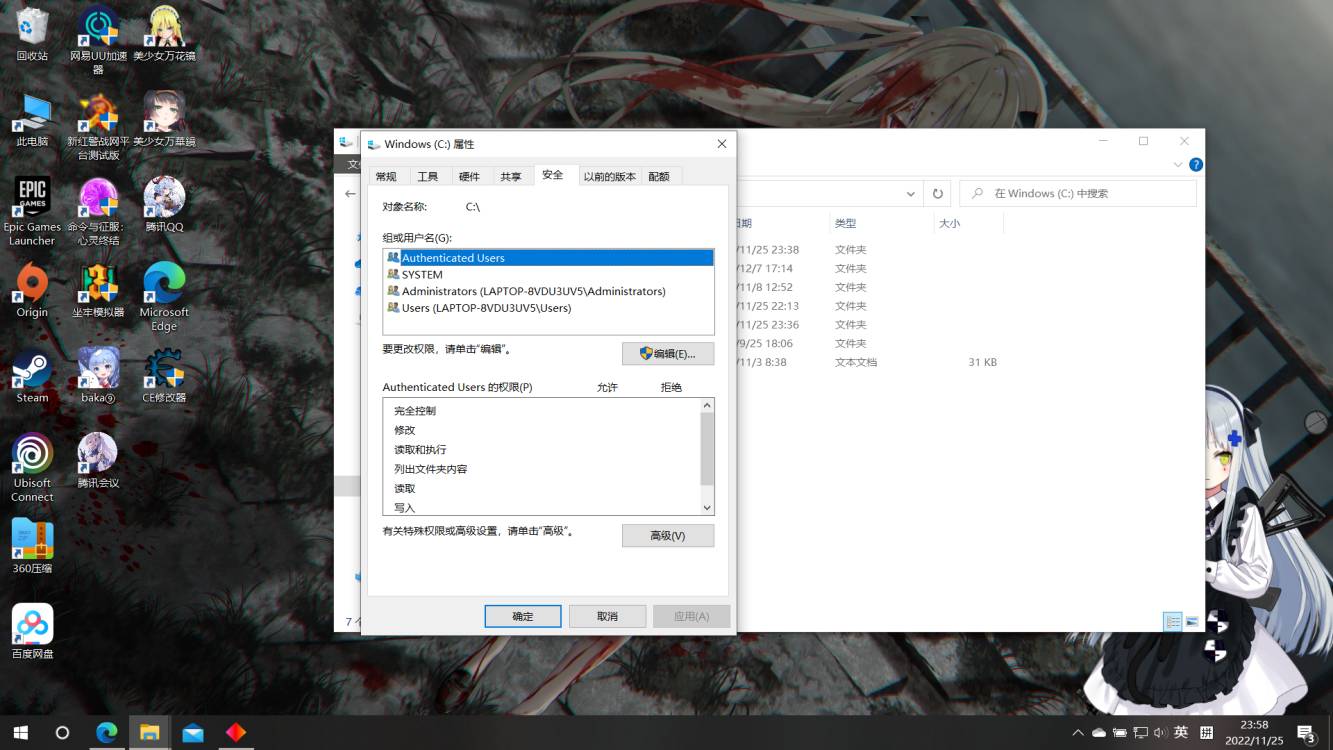Launch the 腾讯QQ desktop icon
This screenshot has width=1333, height=750.
click(164, 205)
